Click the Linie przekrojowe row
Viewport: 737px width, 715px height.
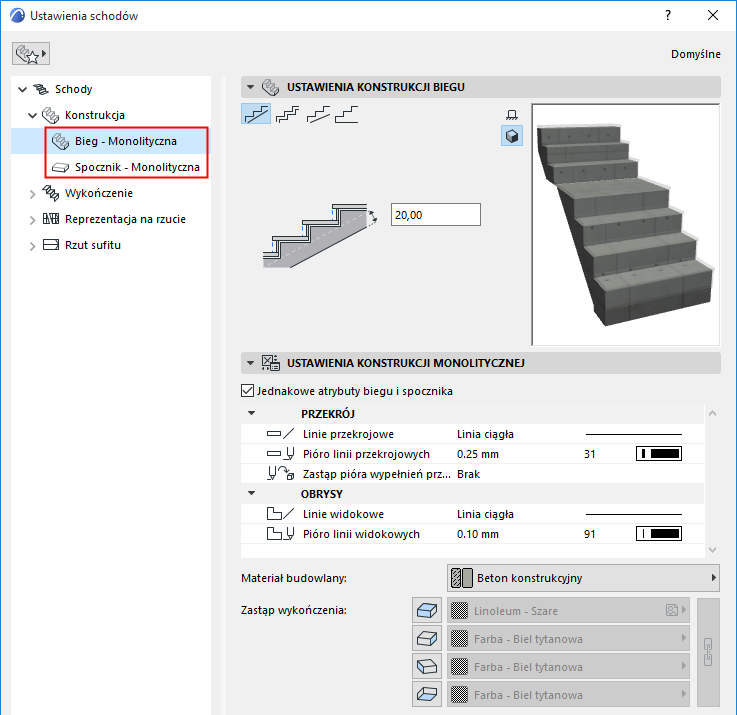472,434
